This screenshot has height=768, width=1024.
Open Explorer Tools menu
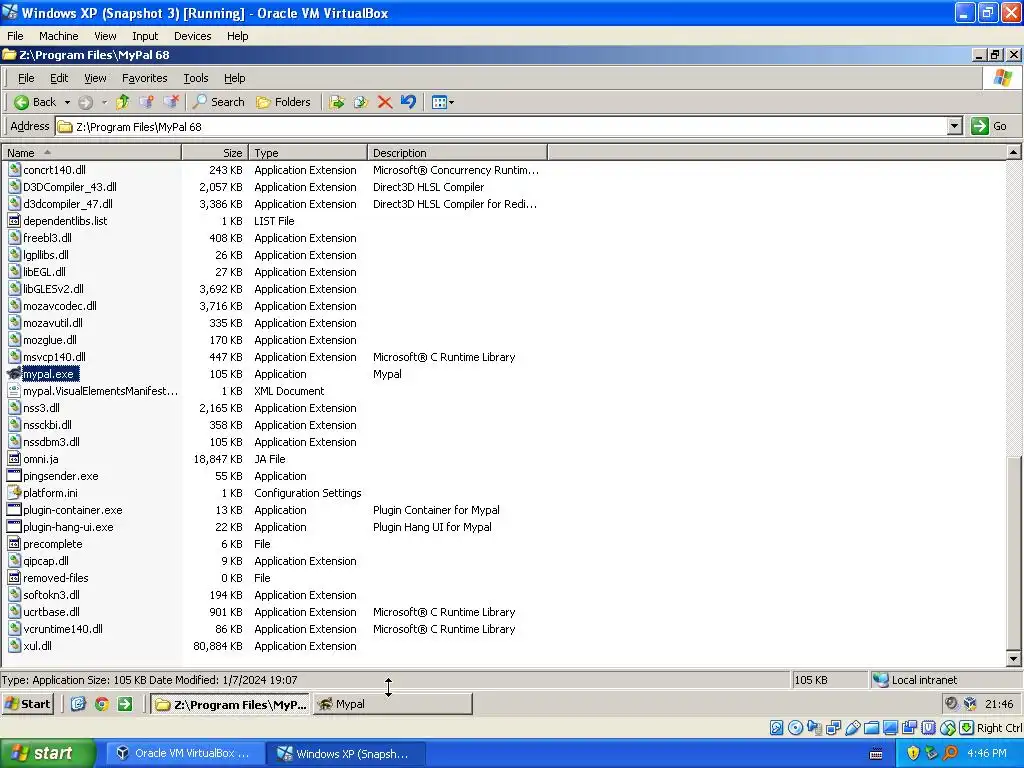(x=195, y=78)
